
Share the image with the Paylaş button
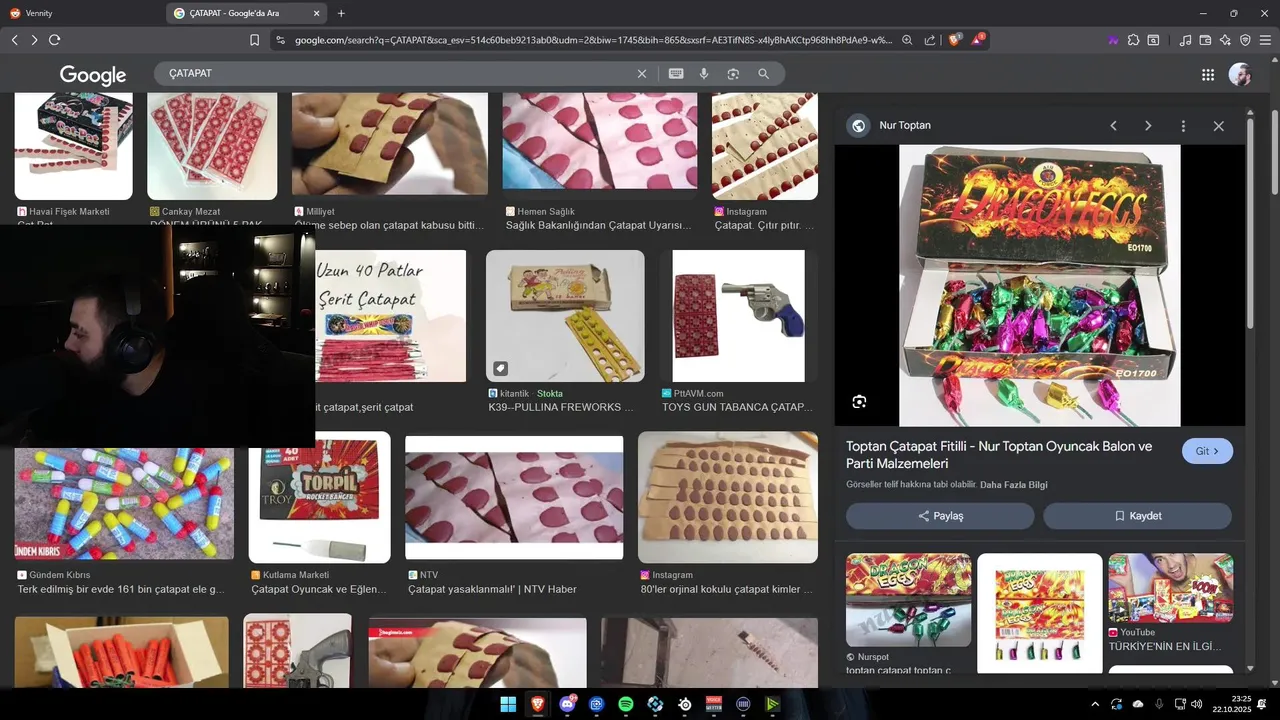[940, 516]
